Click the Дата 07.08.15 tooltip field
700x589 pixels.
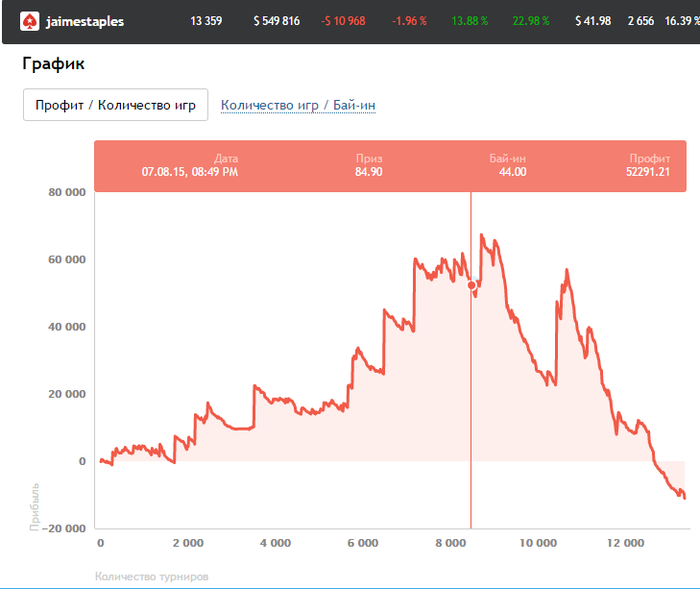click(x=190, y=166)
